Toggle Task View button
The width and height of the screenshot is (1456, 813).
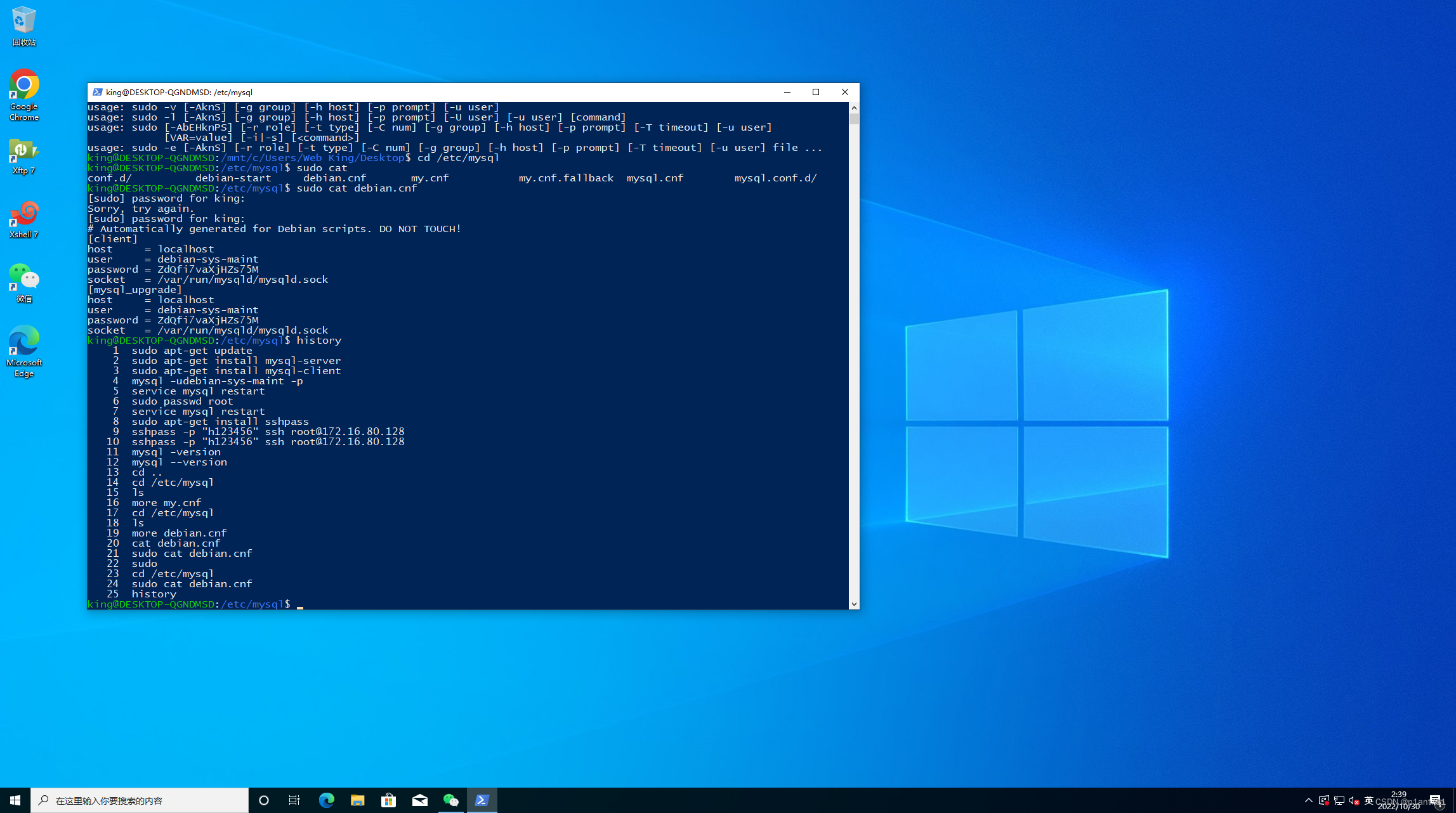click(294, 800)
